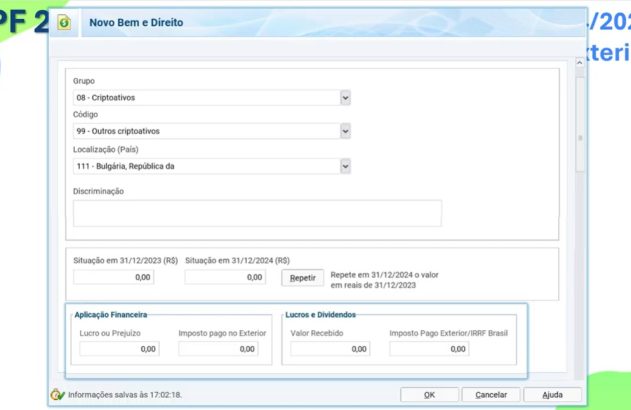The width and height of the screenshot is (631, 410).
Task: Click inside the Discriminação text box
Action: pos(257,213)
